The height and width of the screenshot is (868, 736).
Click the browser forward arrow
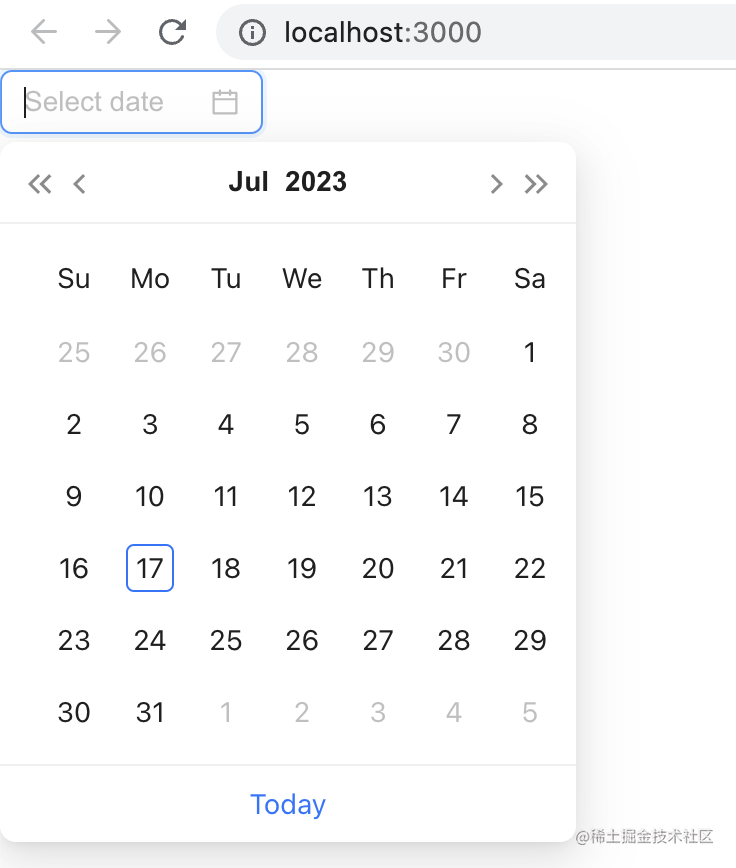tap(108, 32)
